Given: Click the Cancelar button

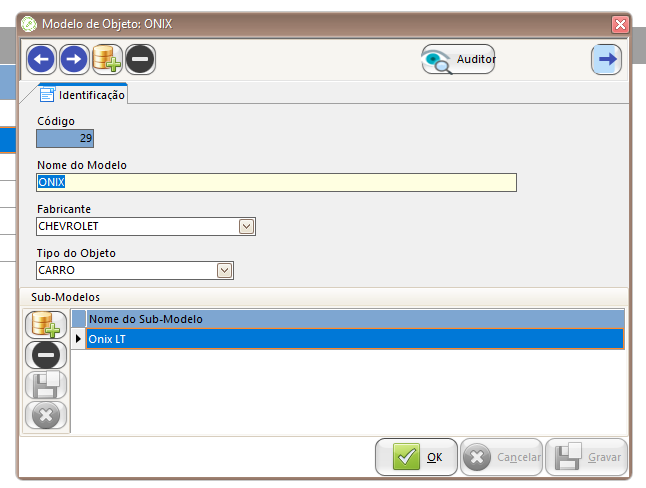Looking at the screenshot, I should click(502, 457).
